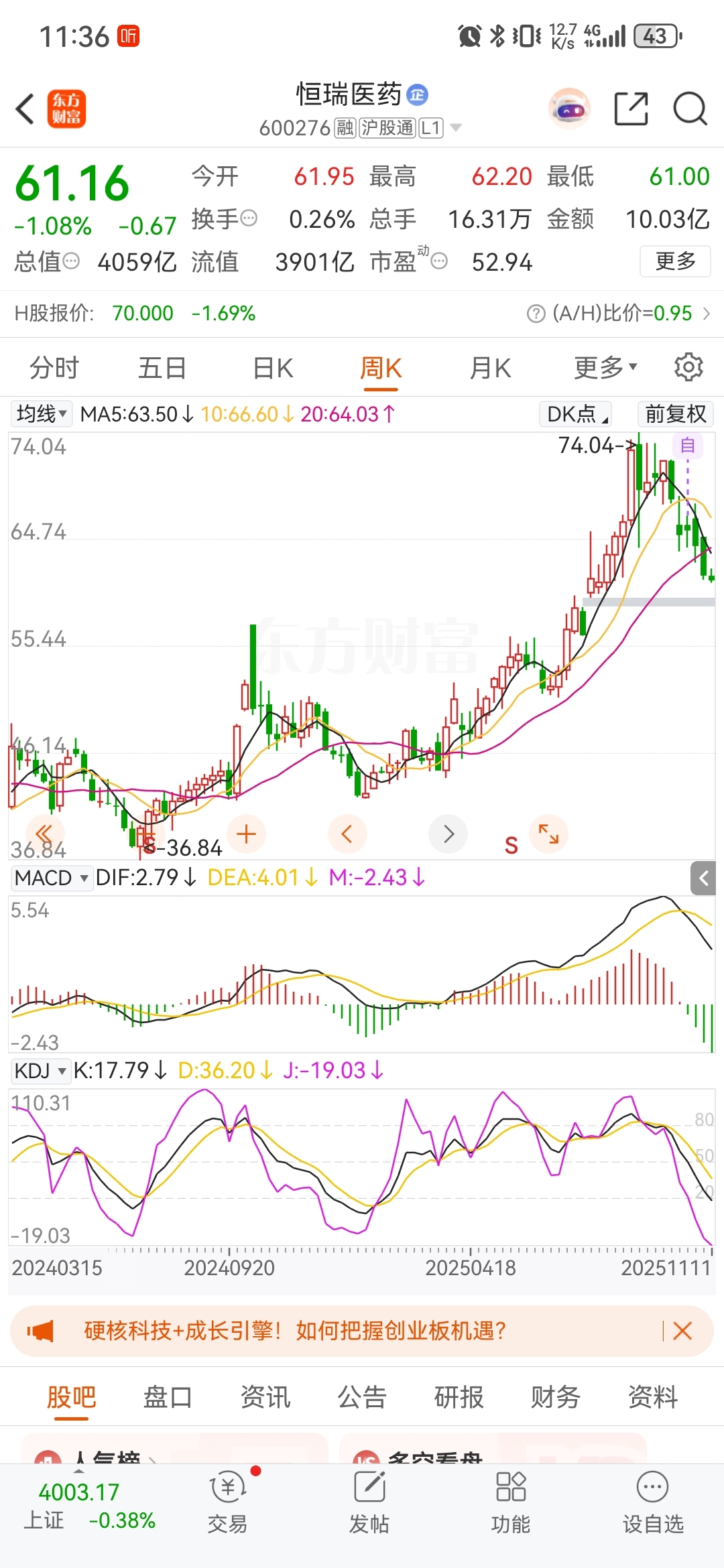Collapse side panel arrow beside MACD
The image size is (724, 1568).
click(703, 878)
